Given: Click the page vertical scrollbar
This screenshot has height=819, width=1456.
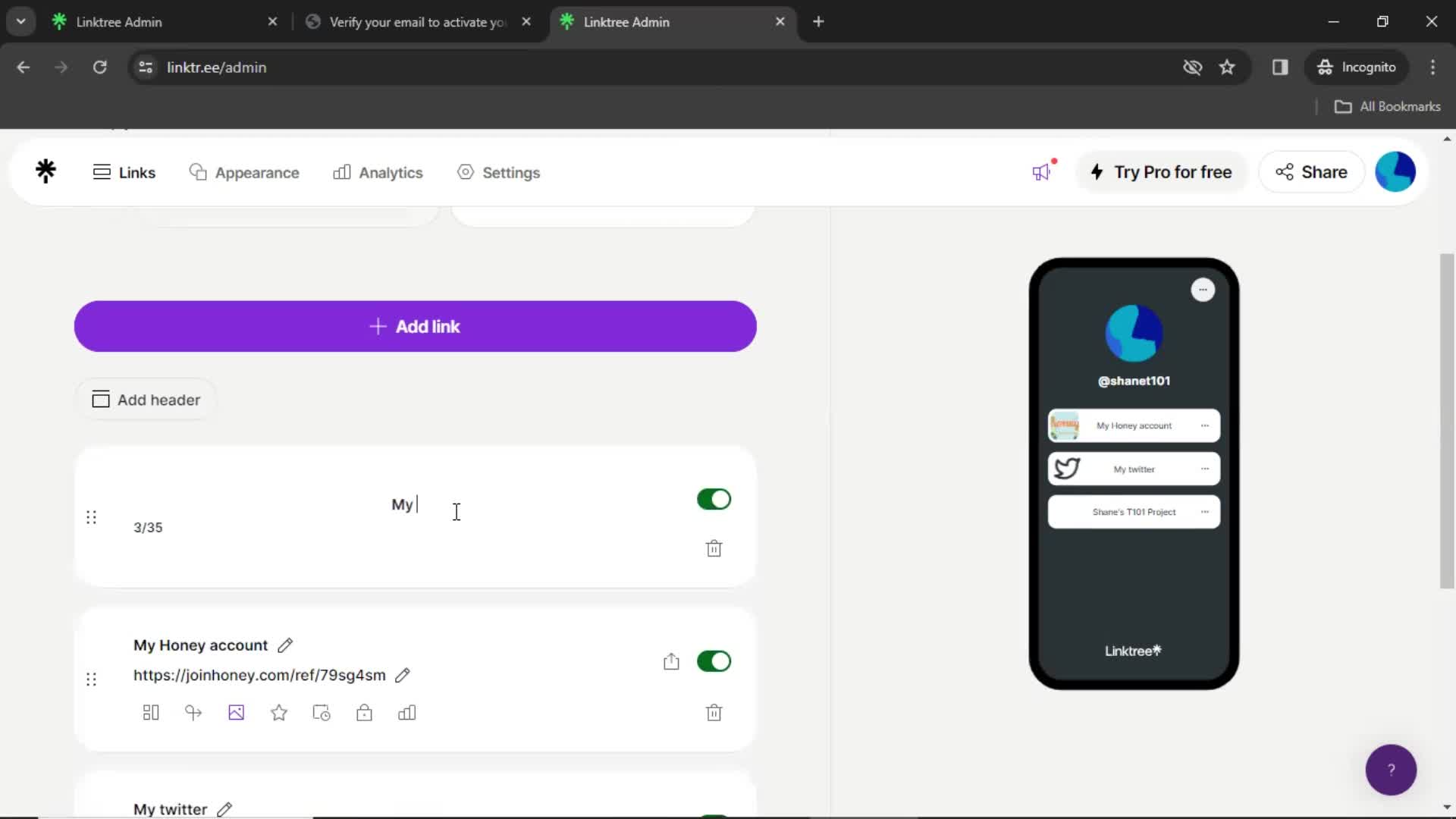Looking at the screenshot, I should point(1447,421).
